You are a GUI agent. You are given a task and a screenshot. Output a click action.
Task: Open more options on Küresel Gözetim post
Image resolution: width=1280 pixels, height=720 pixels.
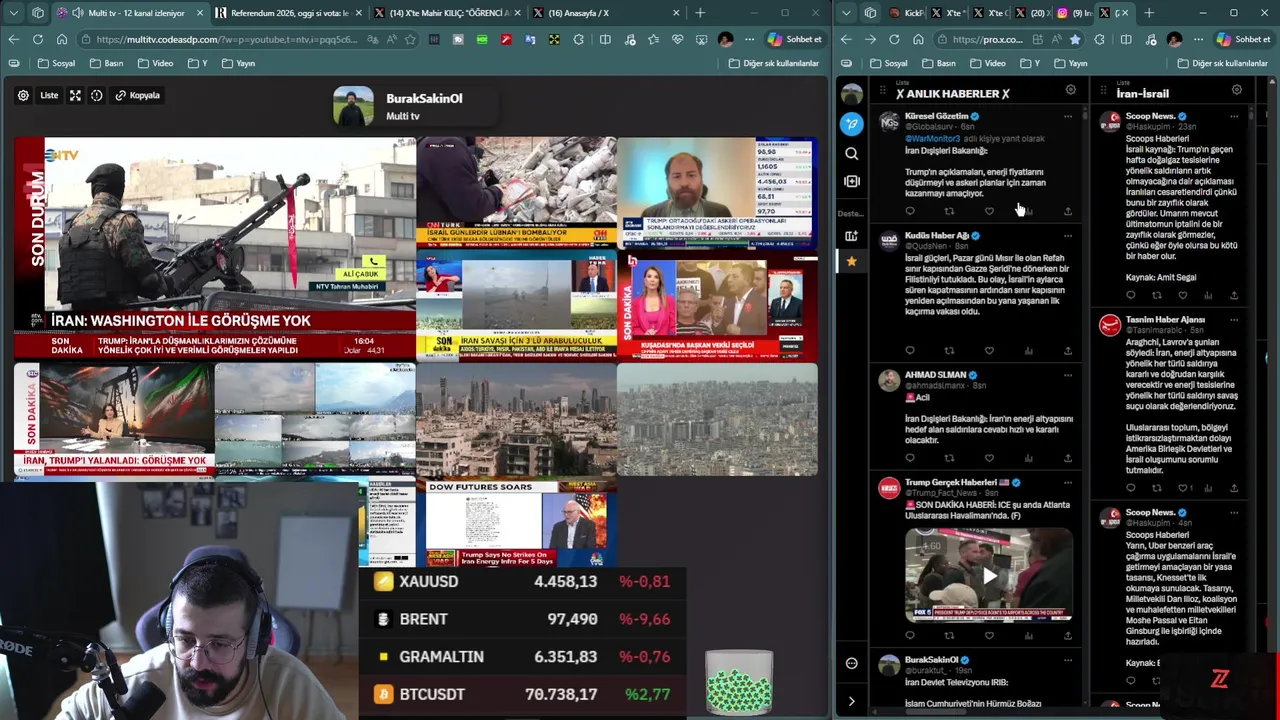pyautogui.click(x=1067, y=117)
